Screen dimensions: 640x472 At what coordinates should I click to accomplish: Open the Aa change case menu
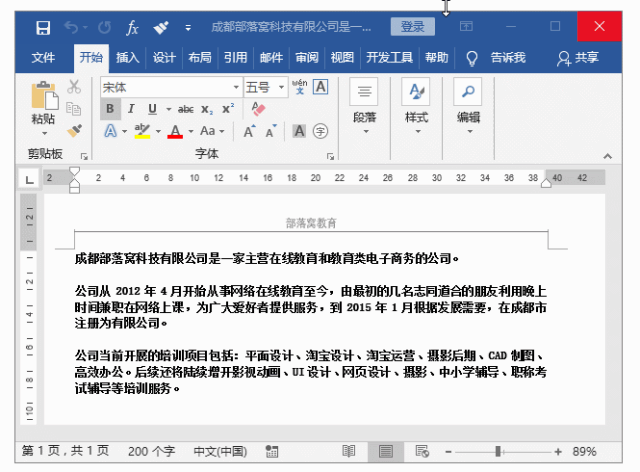click(x=211, y=131)
